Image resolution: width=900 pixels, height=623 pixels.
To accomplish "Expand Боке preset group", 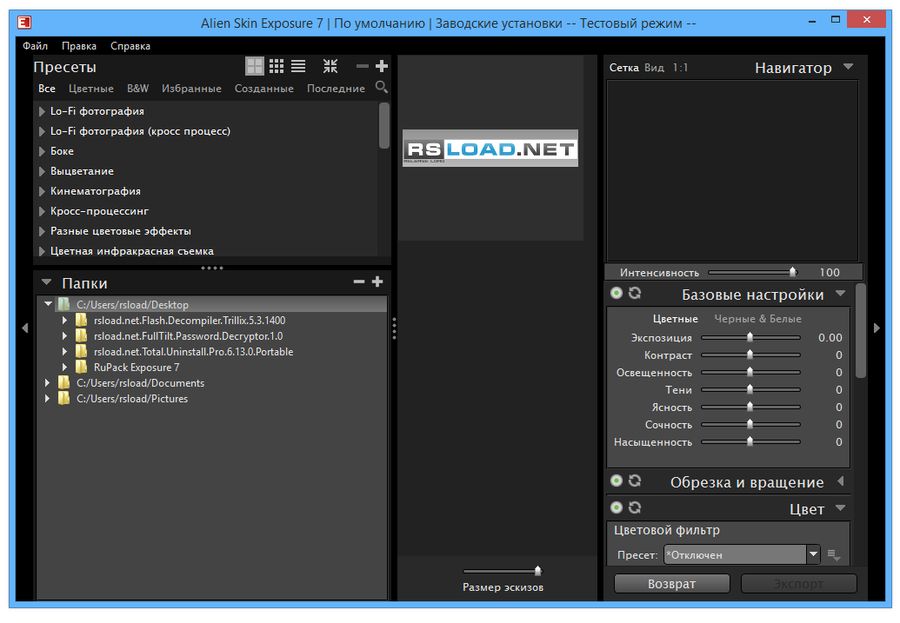I will pos(42,152).
